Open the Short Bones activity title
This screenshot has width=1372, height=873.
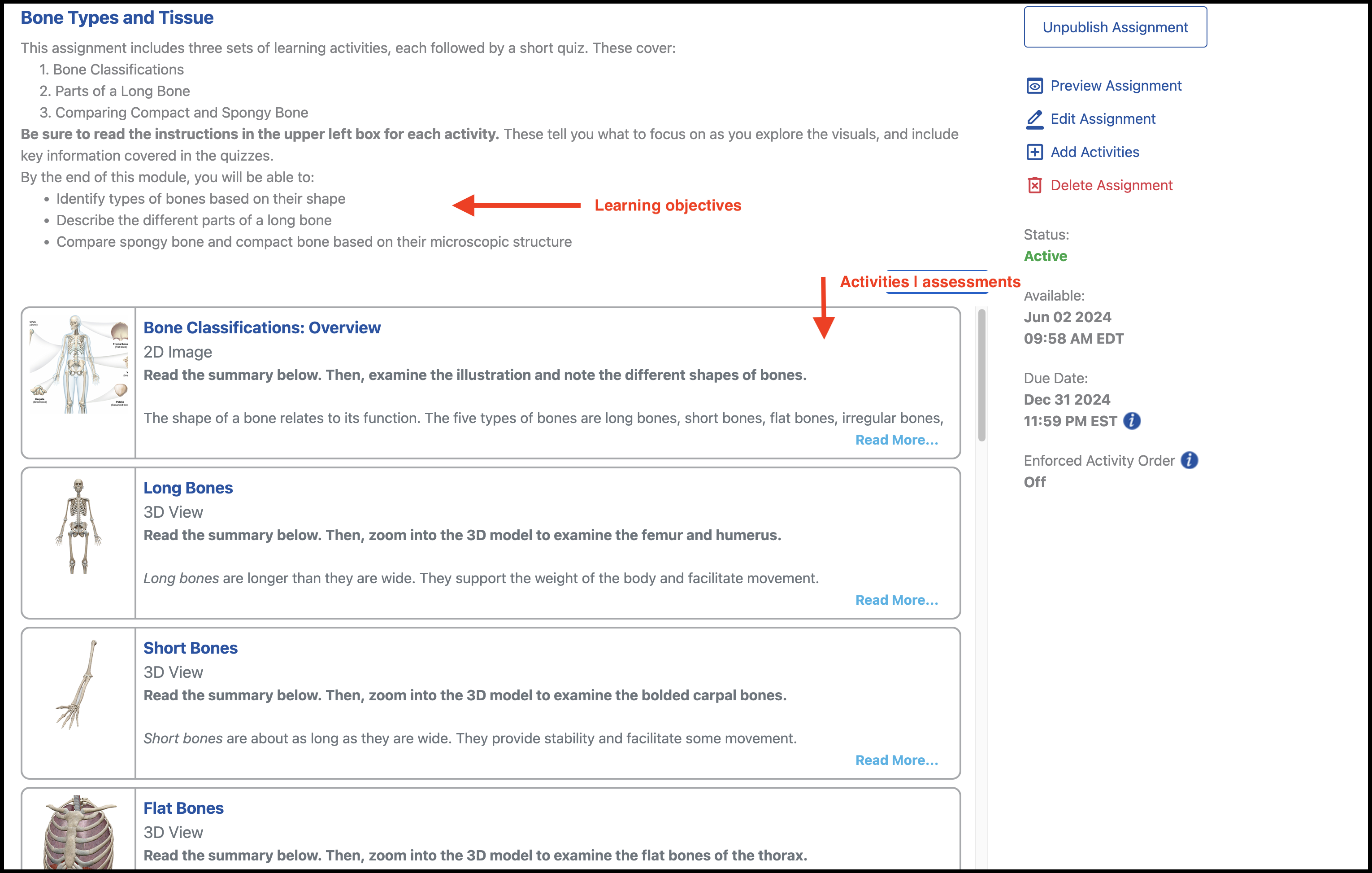[x=190, y=648]
